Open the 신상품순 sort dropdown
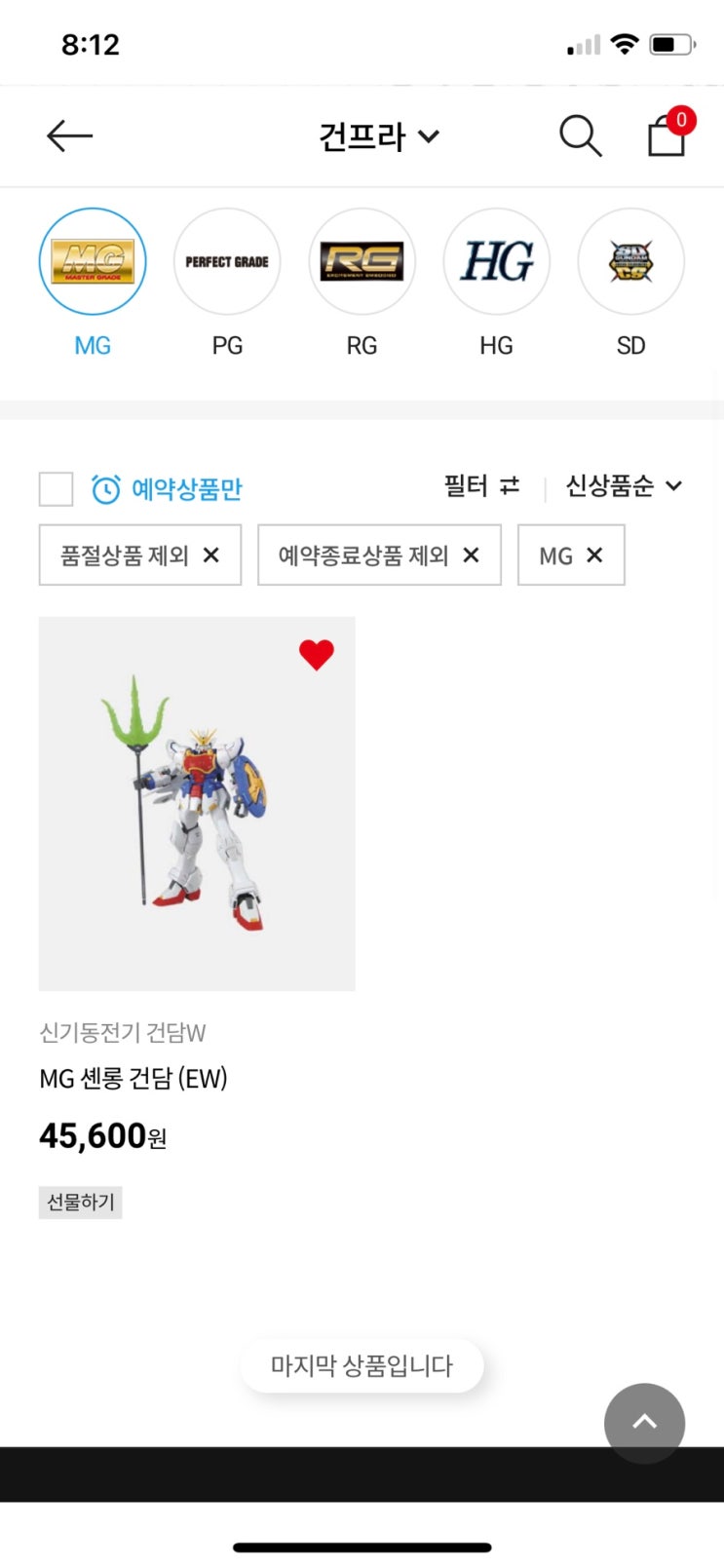Viewport: 724px width, 1568px height. pos(624,485)
